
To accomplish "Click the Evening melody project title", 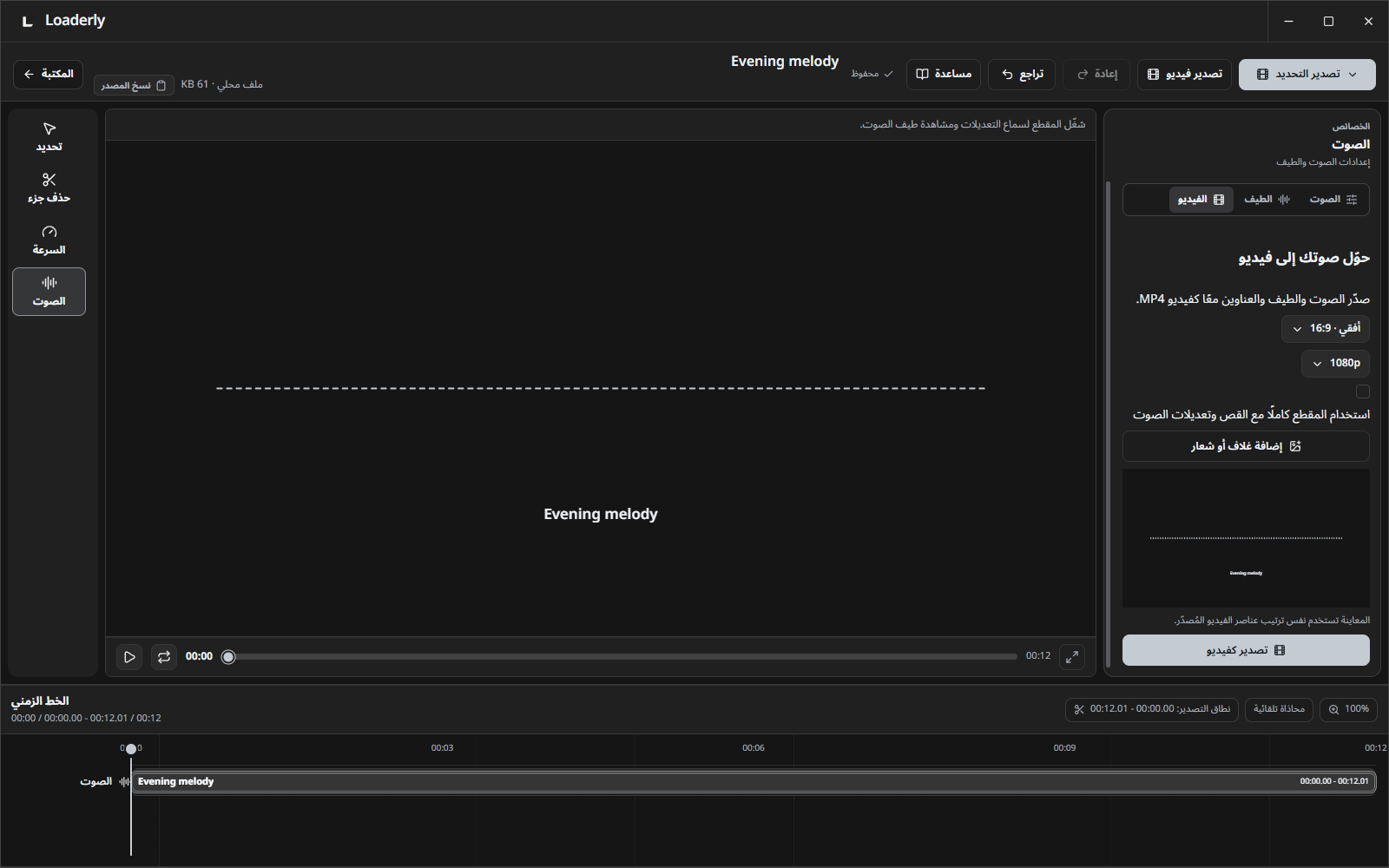I will point(785,62).
